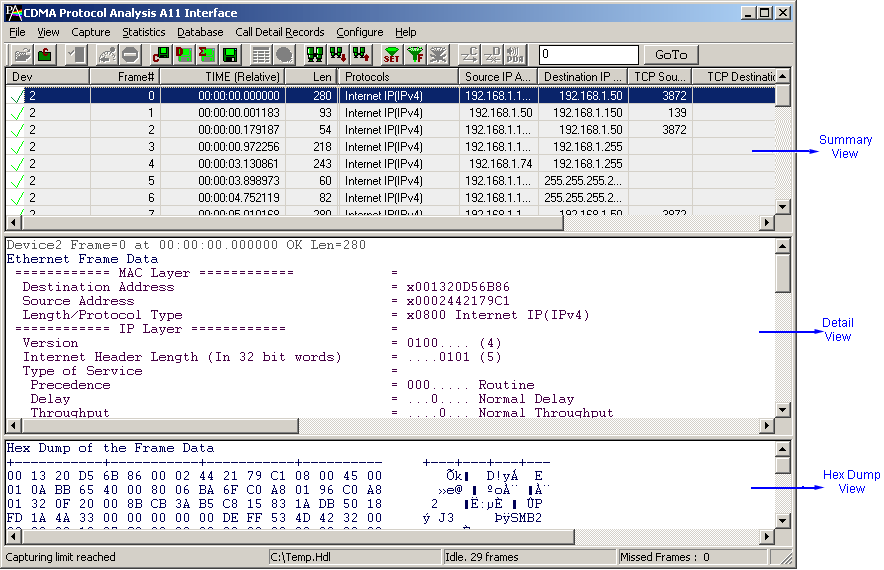The width and height of the screenshot is (884, 570).
Task: Click the C:\Temp.Hdl status bar entry
Action: (x=355, y=557)
